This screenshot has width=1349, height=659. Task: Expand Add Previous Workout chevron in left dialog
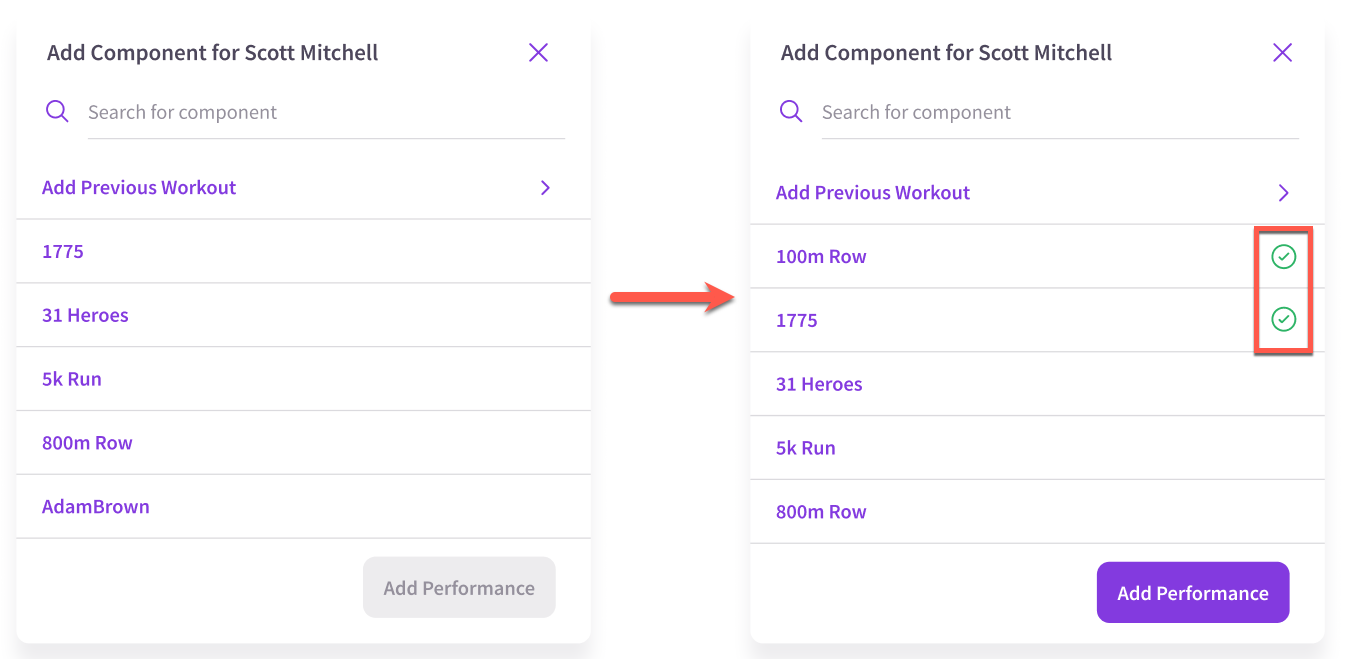tap(545, 187)
